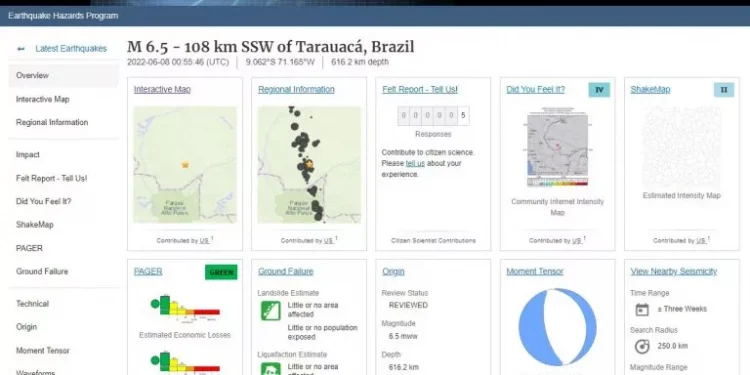Select Impact in the sidebar

pos(28,155)
